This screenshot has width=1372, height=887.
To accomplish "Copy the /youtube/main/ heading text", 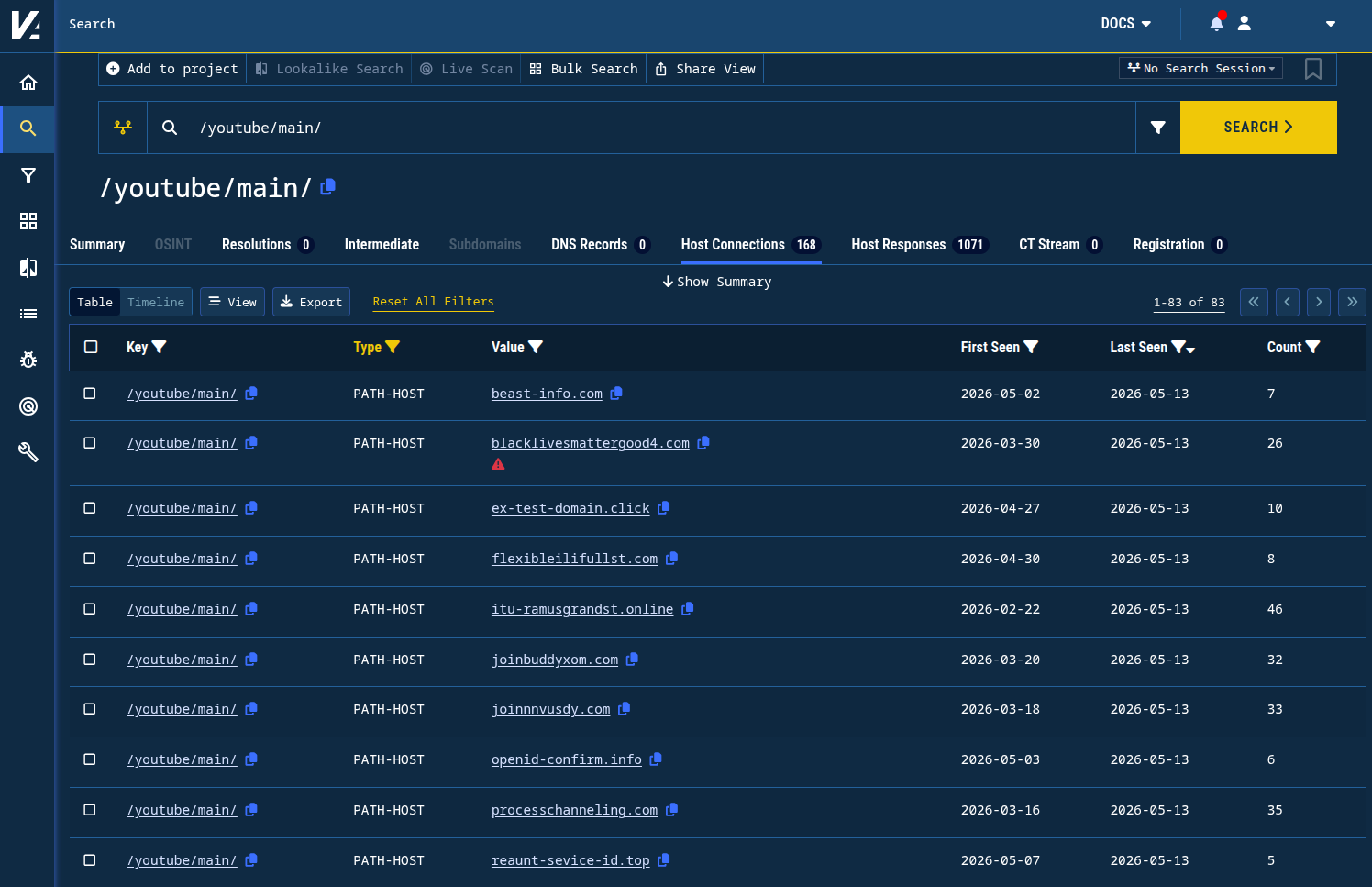I will tap(328, 187).
